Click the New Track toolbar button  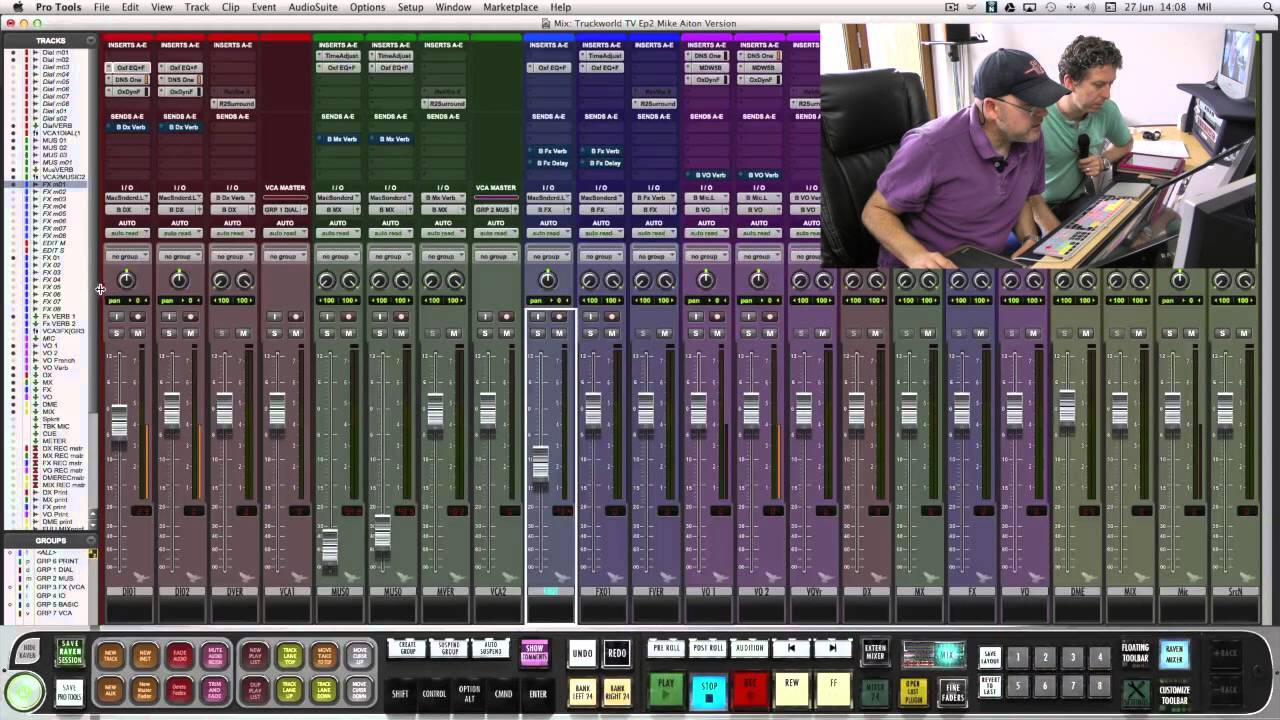(x=111, y=655)
